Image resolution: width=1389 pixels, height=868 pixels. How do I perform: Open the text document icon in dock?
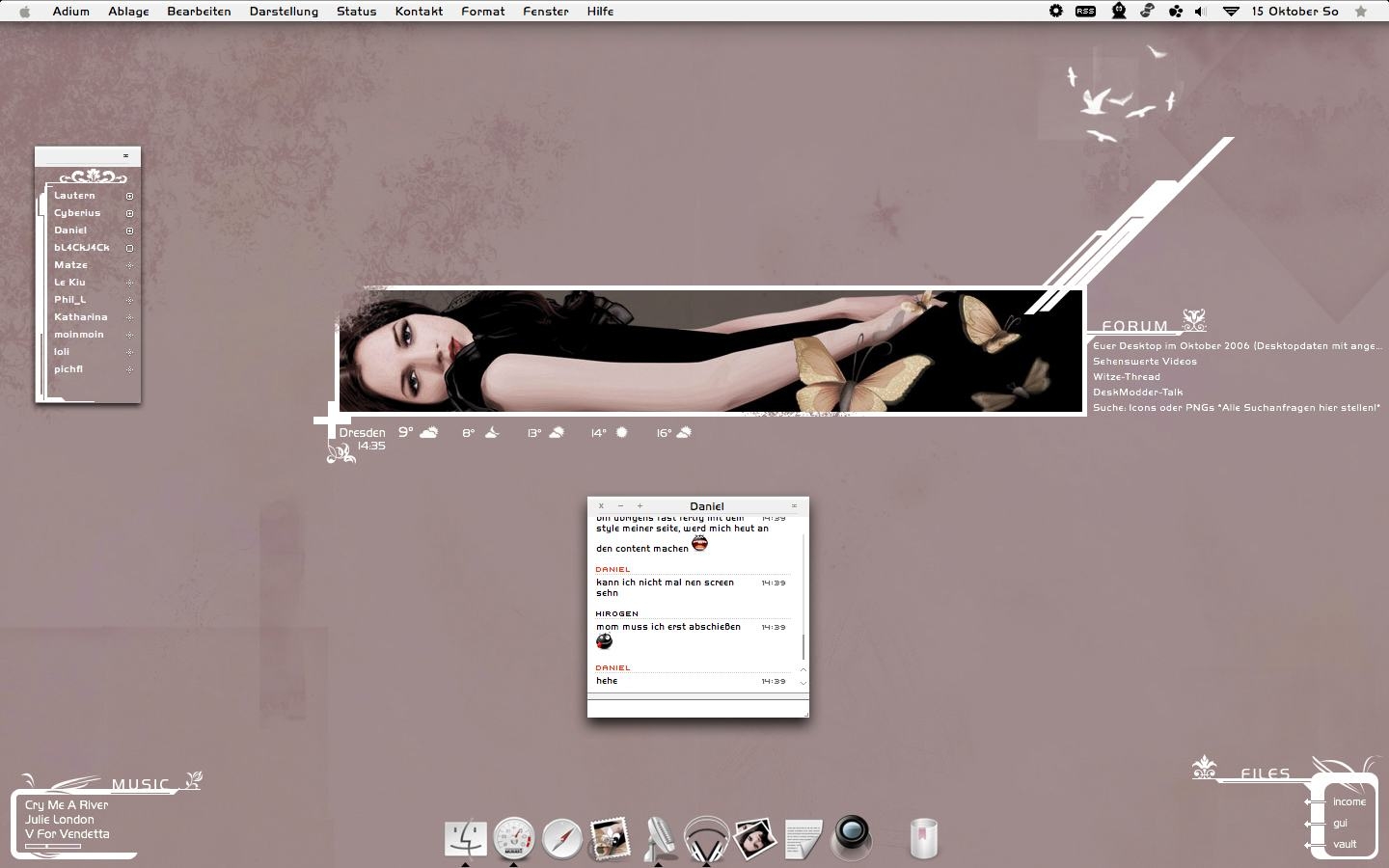pos(803,838)
